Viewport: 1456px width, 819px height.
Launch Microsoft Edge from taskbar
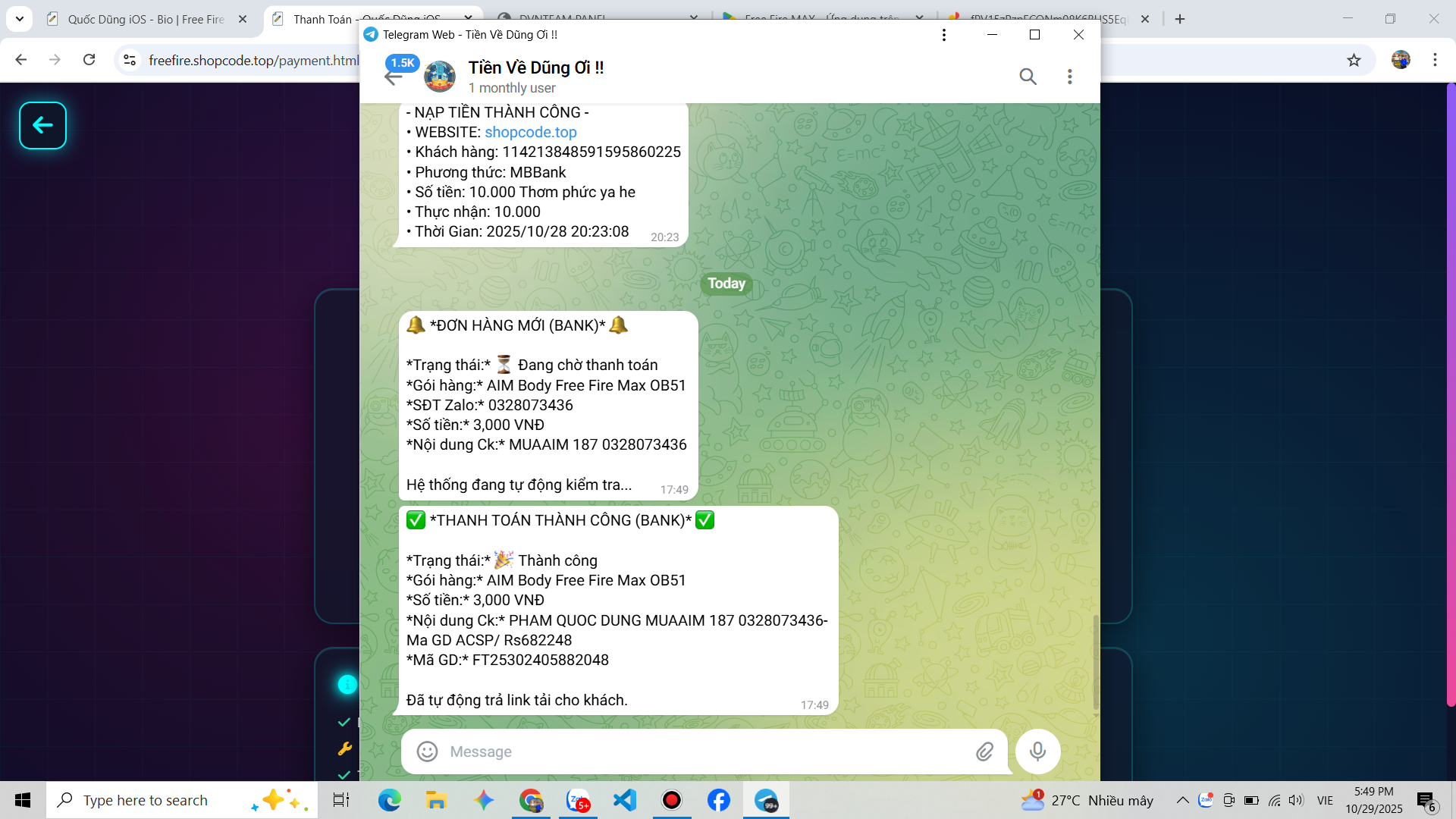(x=390, y=800)
